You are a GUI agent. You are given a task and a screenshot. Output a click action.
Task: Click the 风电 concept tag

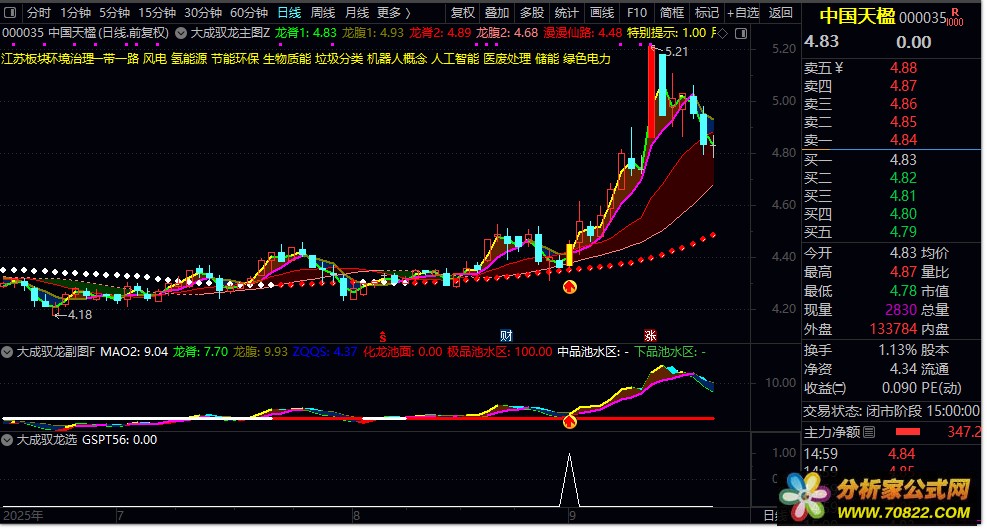[x=154, y=59]
